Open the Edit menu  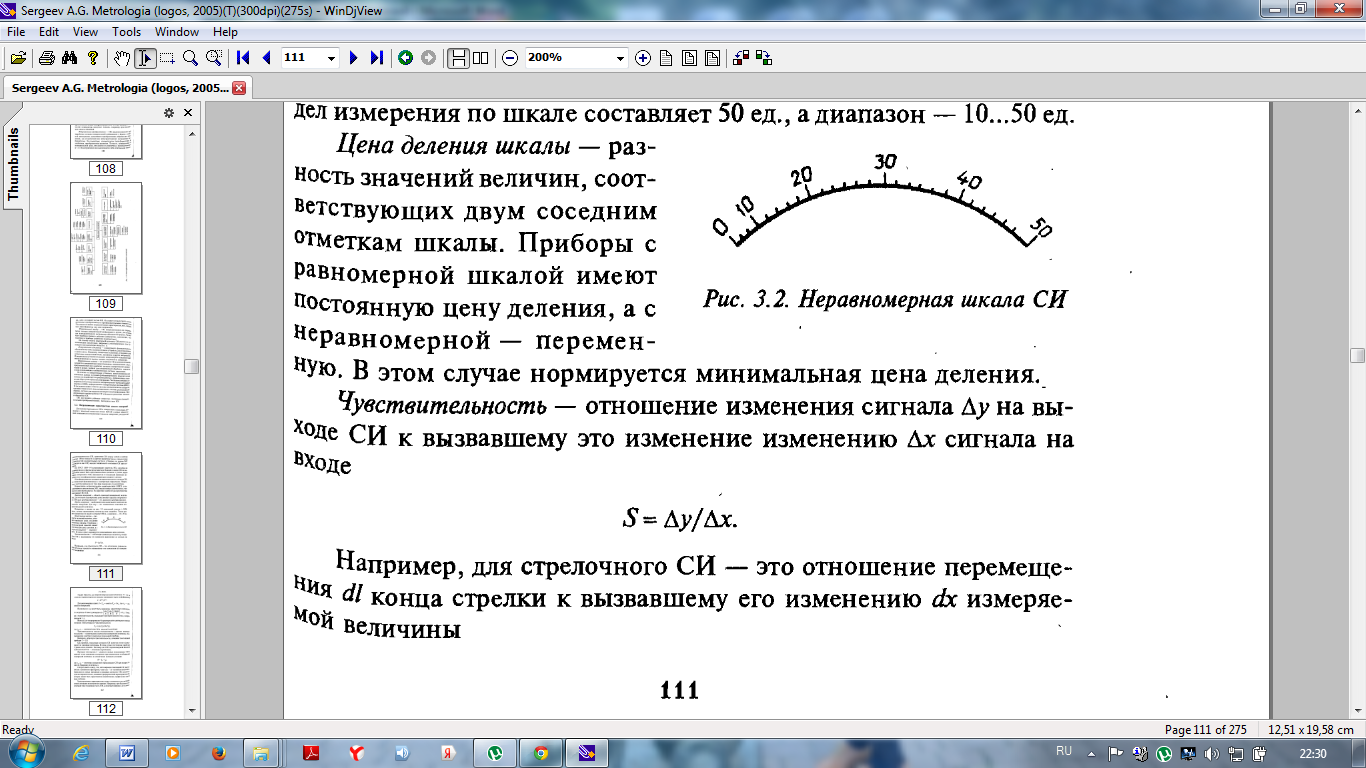pyautogui.click(x=49, y=32)
